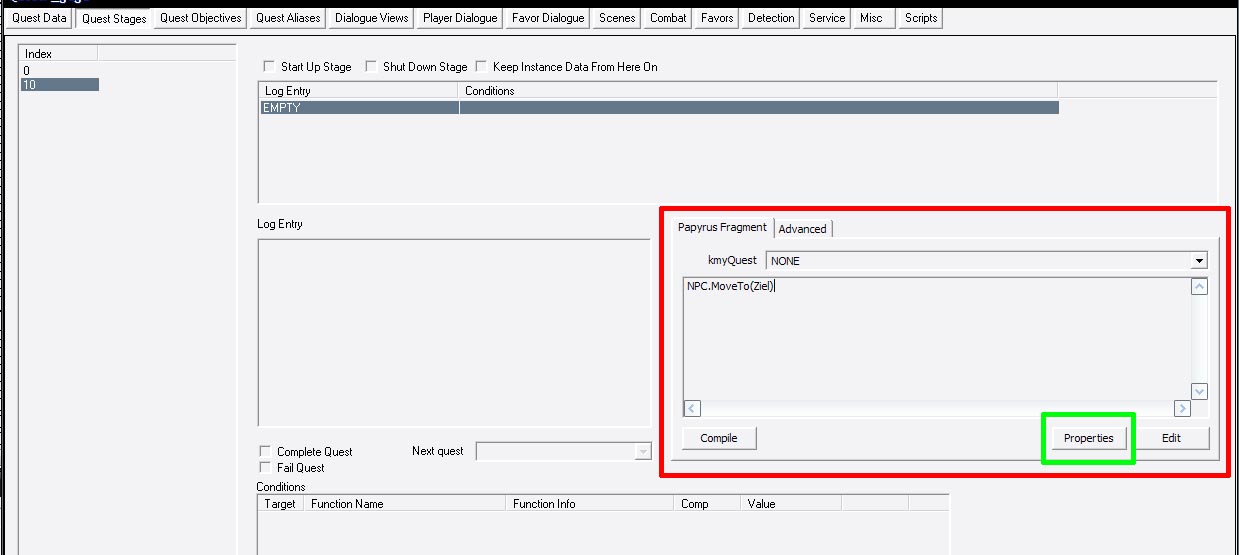Open script Properties button
The image size is (1239, 555).
pyautogui.click(x=1088, y=438)
